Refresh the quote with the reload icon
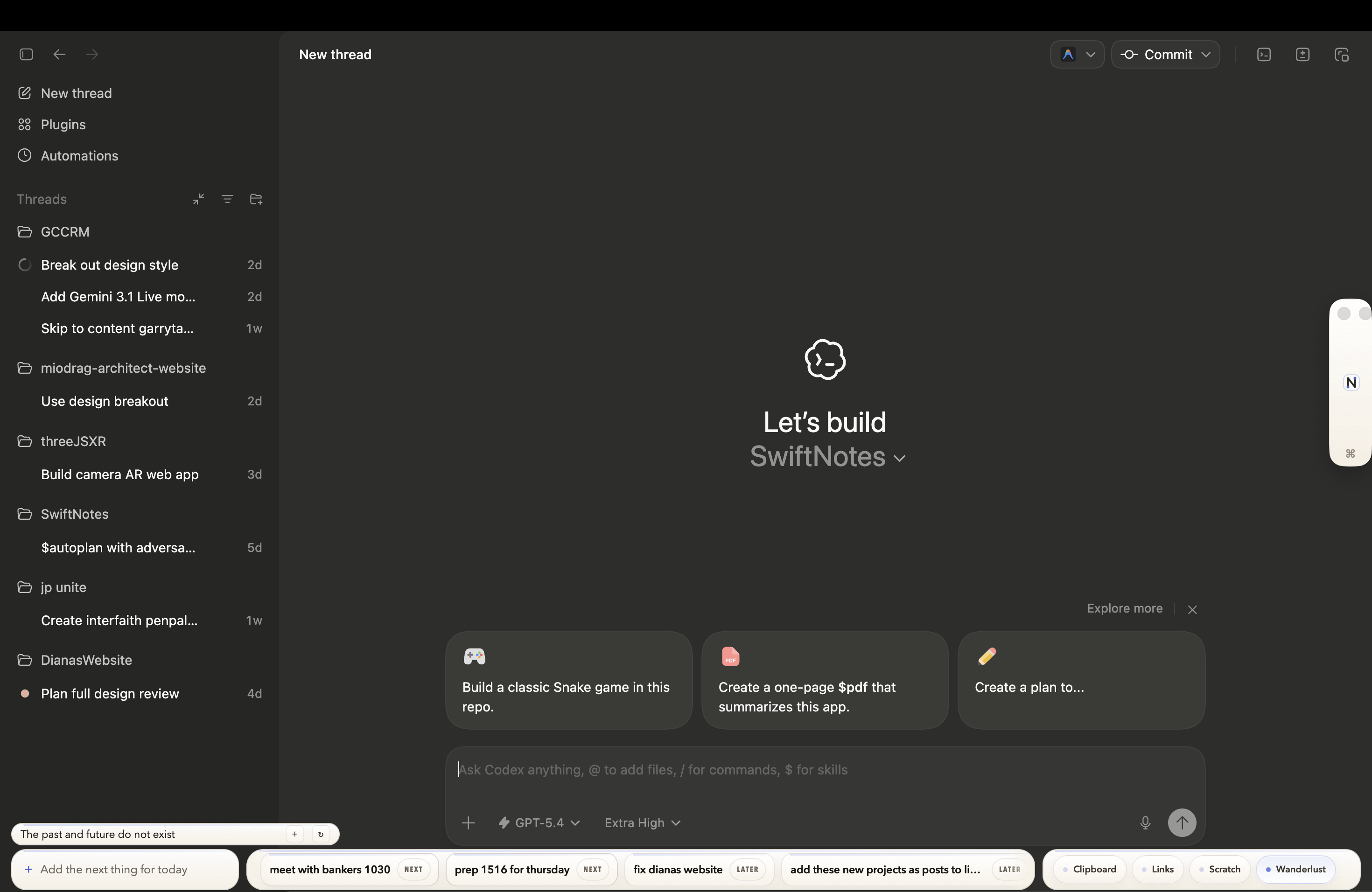Image resolution: width=1372 pixels, height=892 pixels. point(321,834)
